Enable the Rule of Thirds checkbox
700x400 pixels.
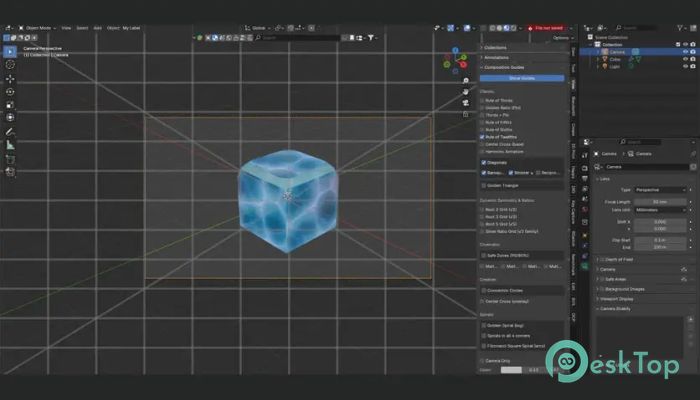point(482,101)
